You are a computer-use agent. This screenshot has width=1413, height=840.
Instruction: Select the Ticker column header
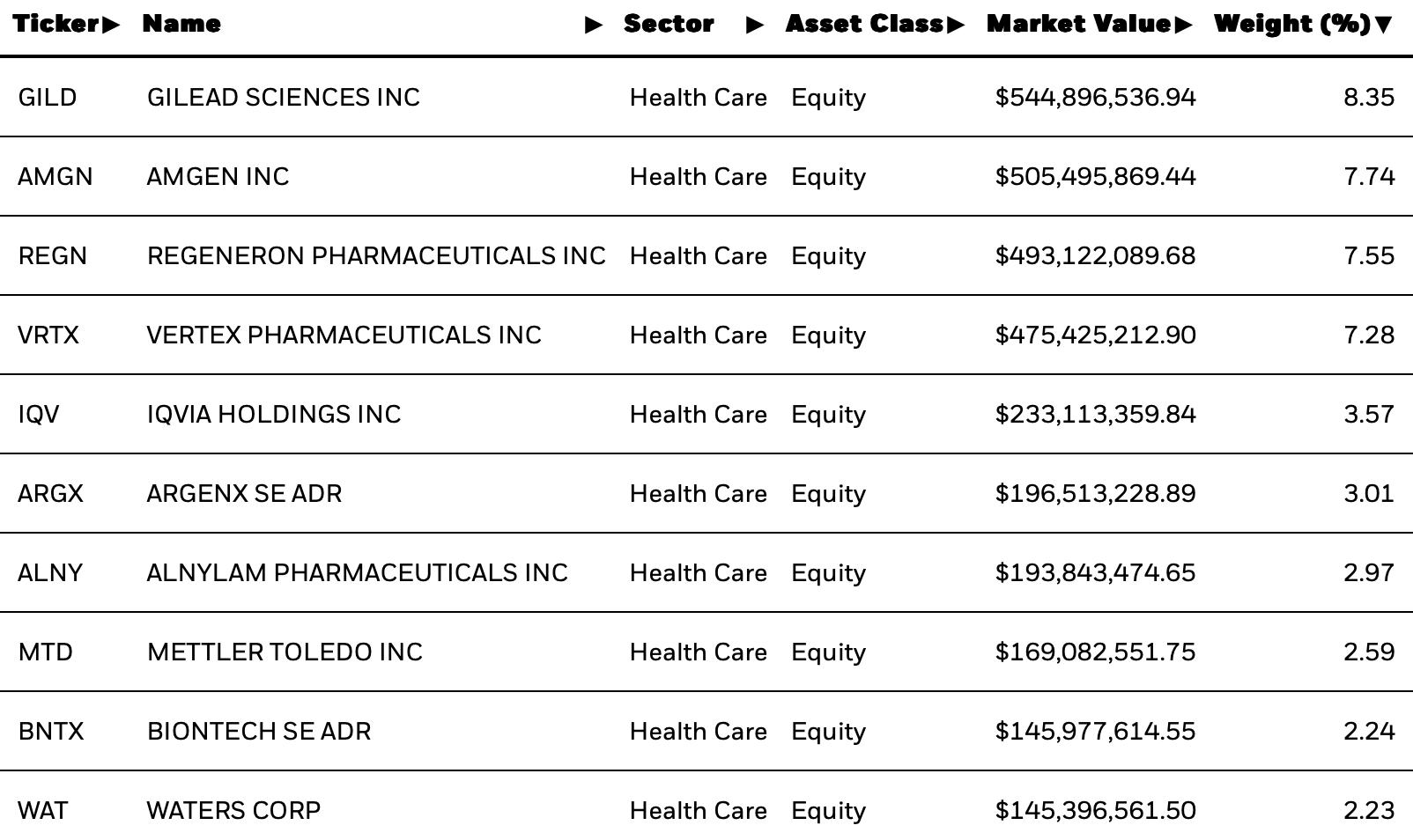coord(55,24)
